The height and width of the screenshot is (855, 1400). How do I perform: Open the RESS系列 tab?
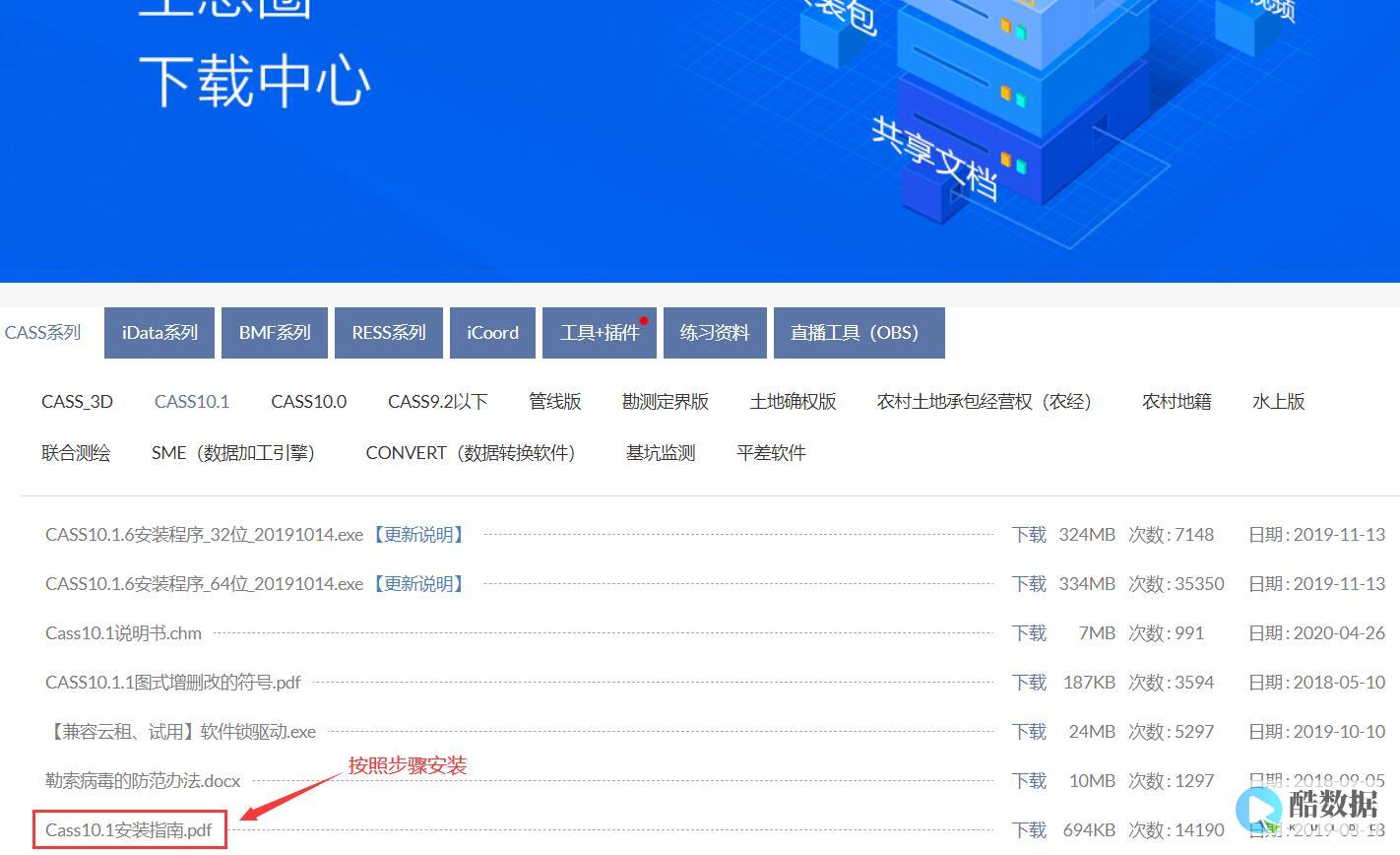point(389,333)
